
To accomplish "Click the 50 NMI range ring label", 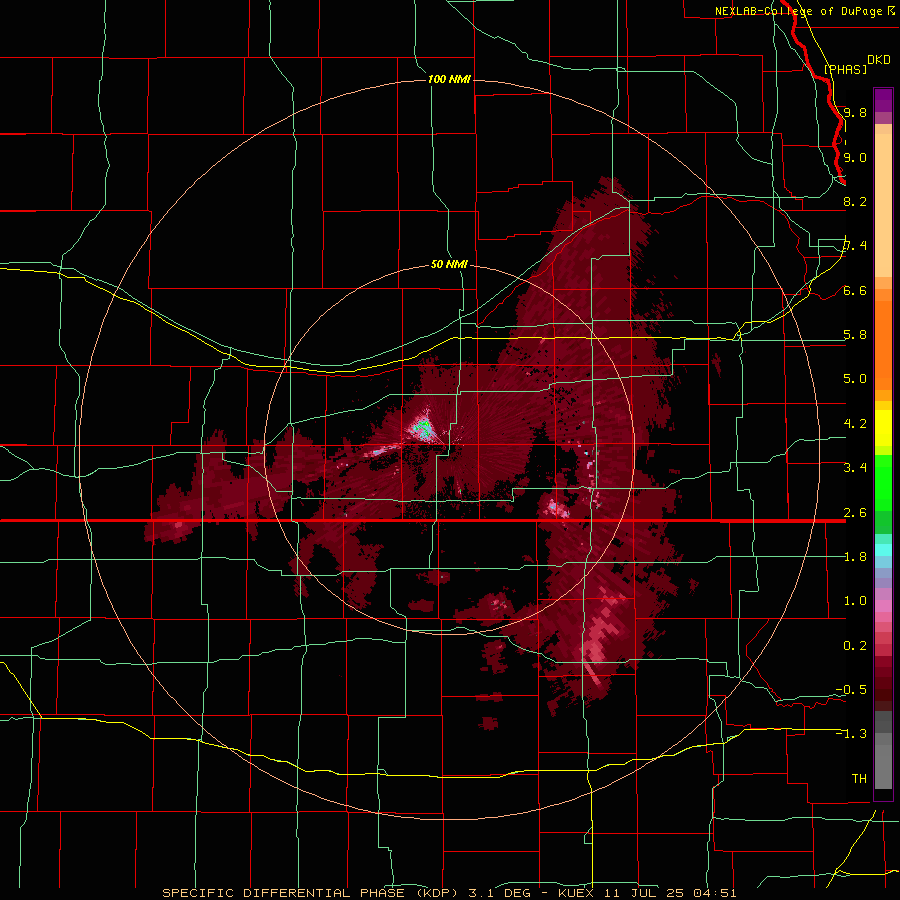I will pyautogui.click(x=449, y=265).
